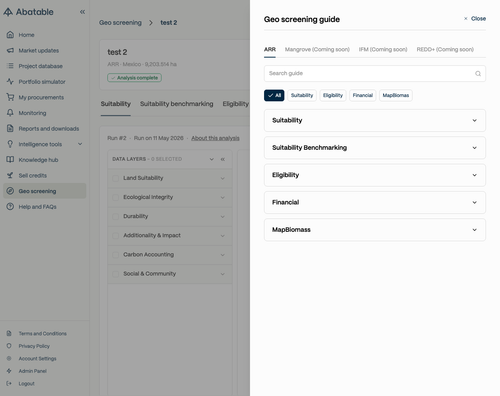The height and width of the screenshot is (396, 500).
Task: Open the Suitability tab on test 2
Action: coord(116,104)
